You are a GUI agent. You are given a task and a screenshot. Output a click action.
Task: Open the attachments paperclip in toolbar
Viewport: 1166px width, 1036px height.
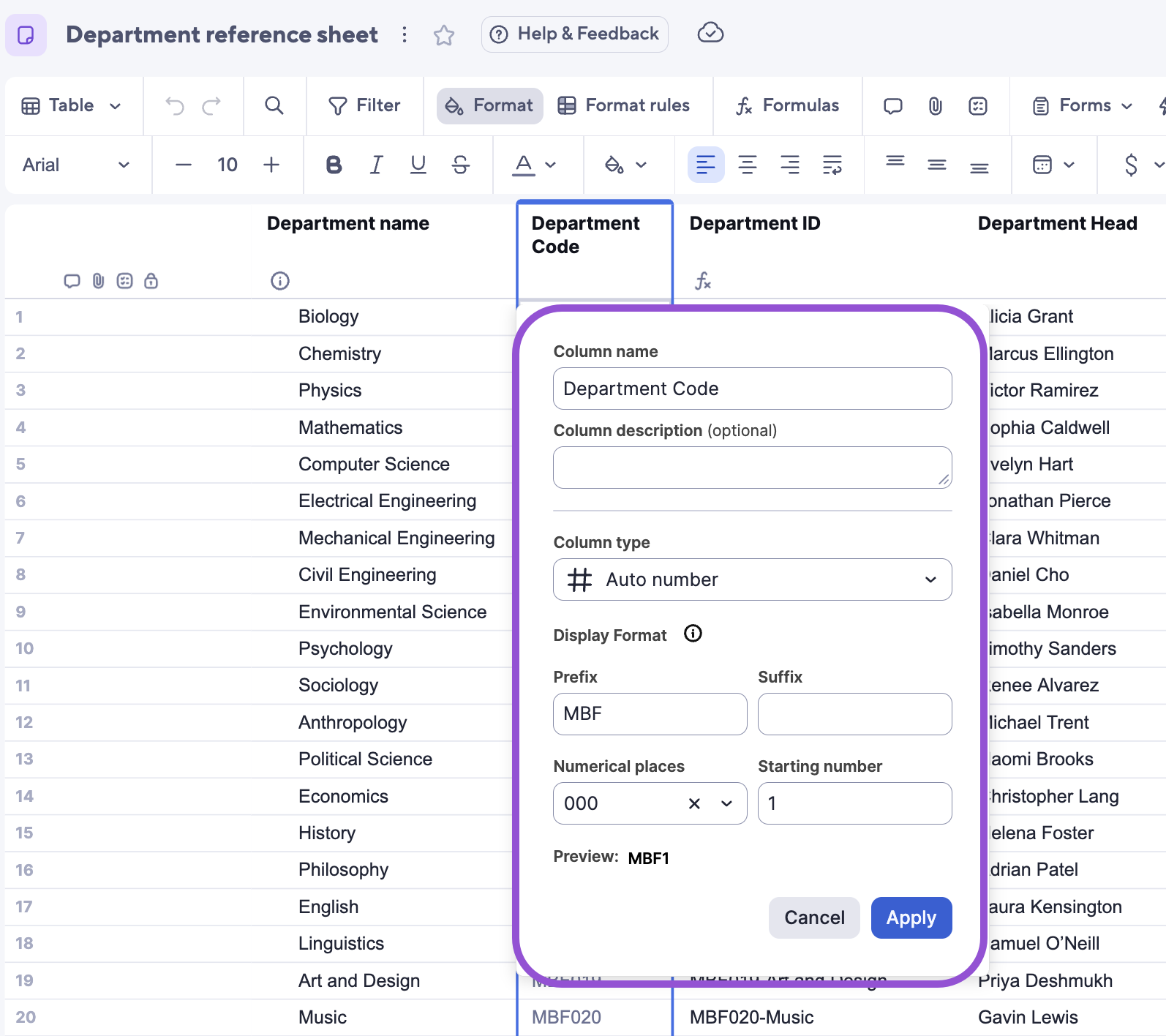click(935, 106)
